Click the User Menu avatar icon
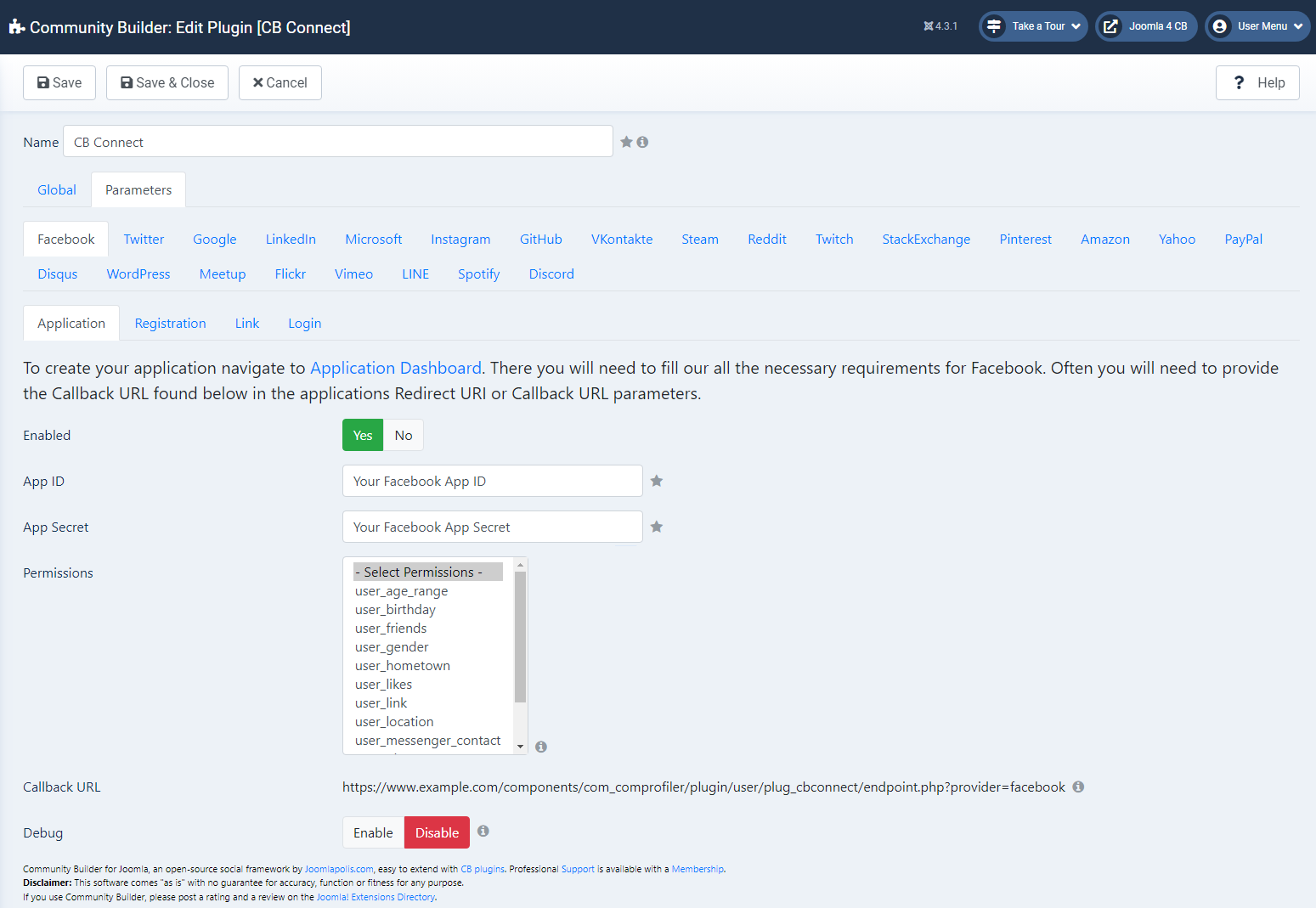Viewport: 1316px width, 908px height. [1220, 26]
